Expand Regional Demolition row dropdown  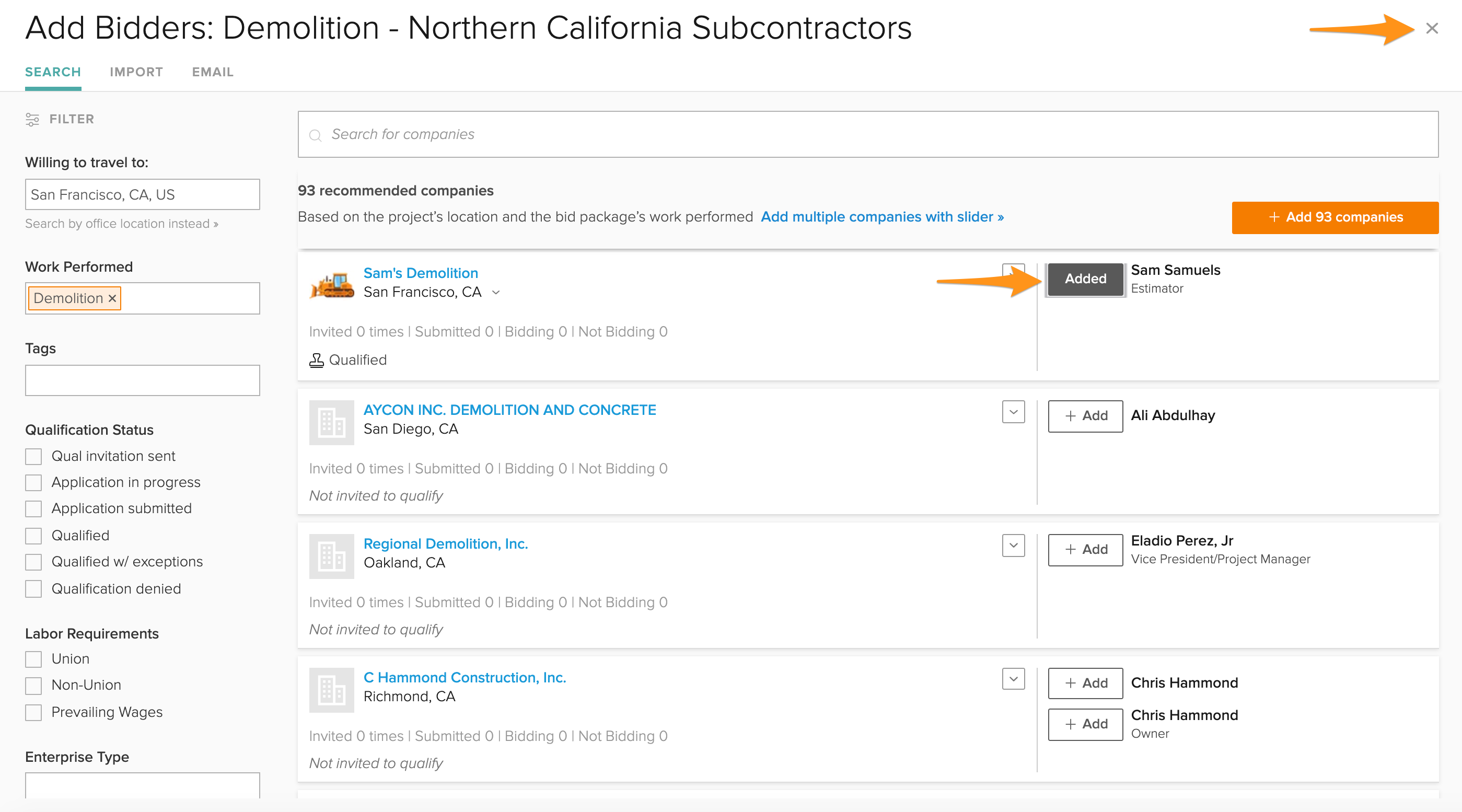pos(1013,546)
